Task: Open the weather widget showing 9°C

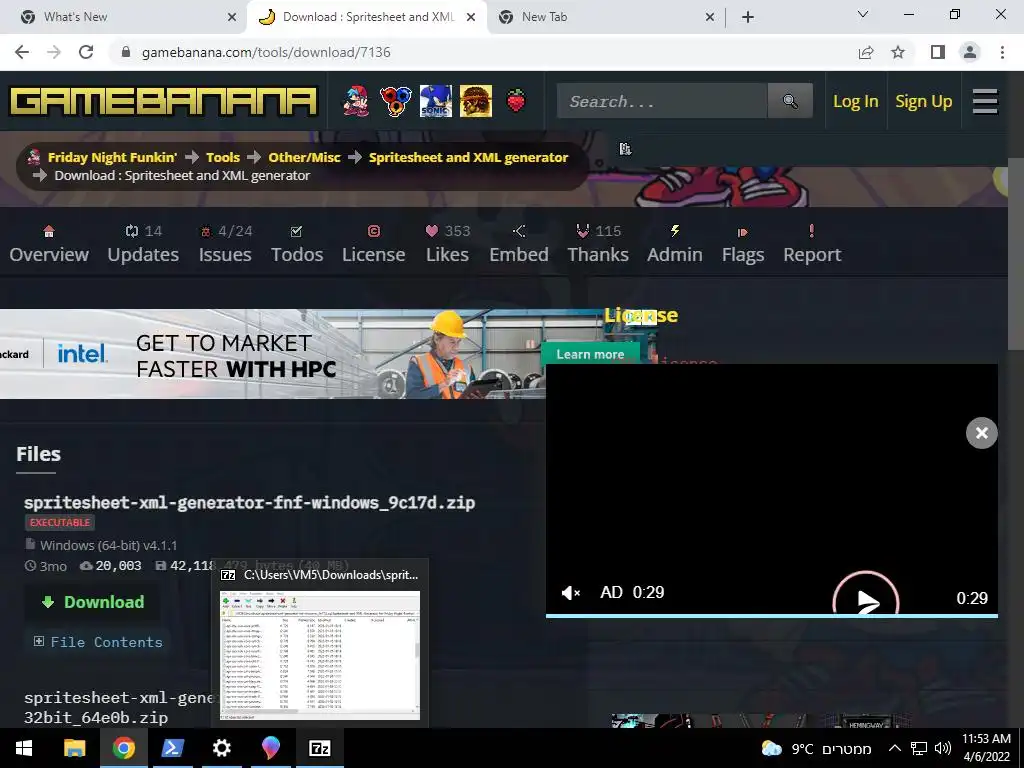Action: (816, 748)
